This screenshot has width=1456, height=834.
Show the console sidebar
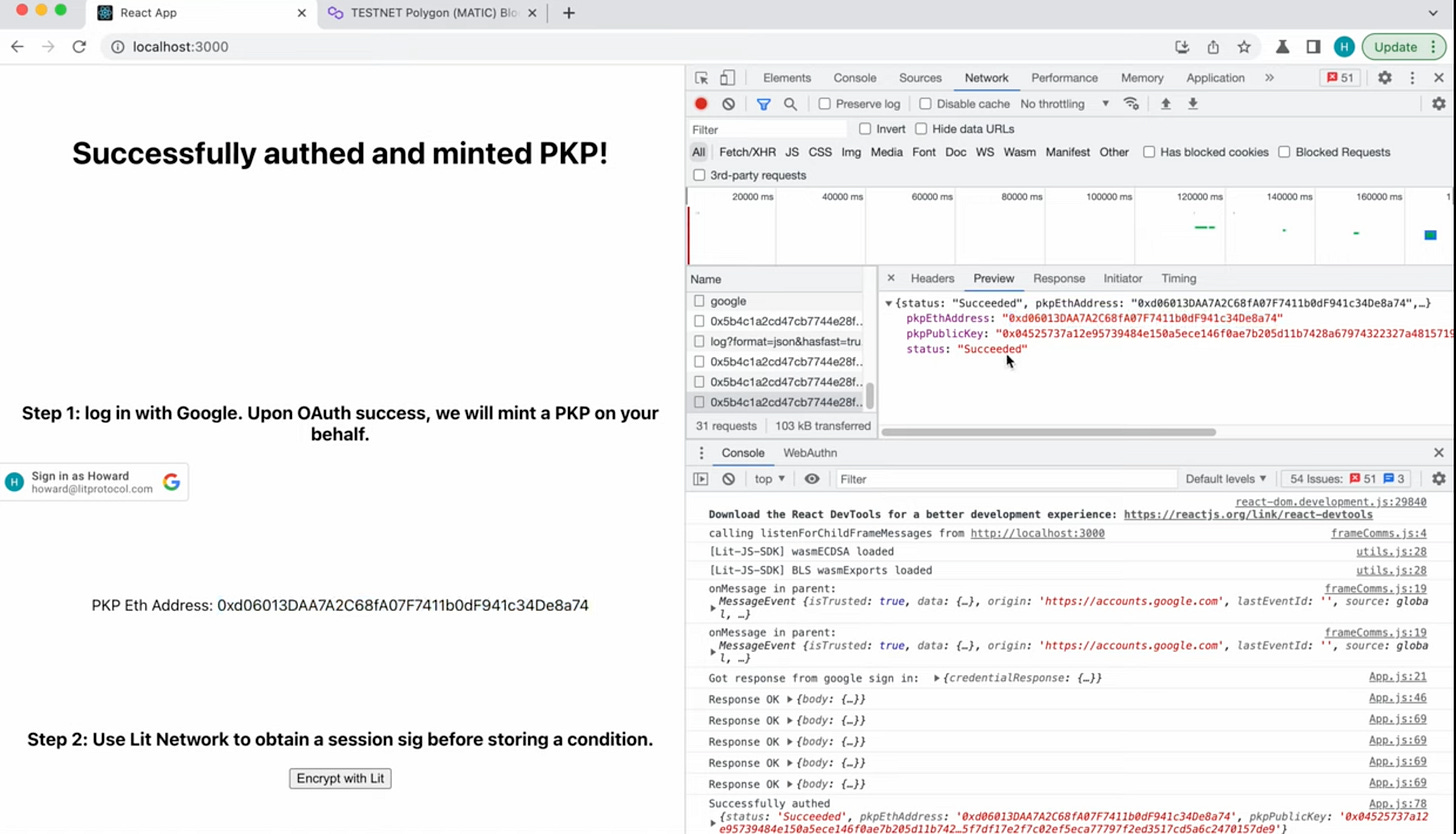pos(701,479)
